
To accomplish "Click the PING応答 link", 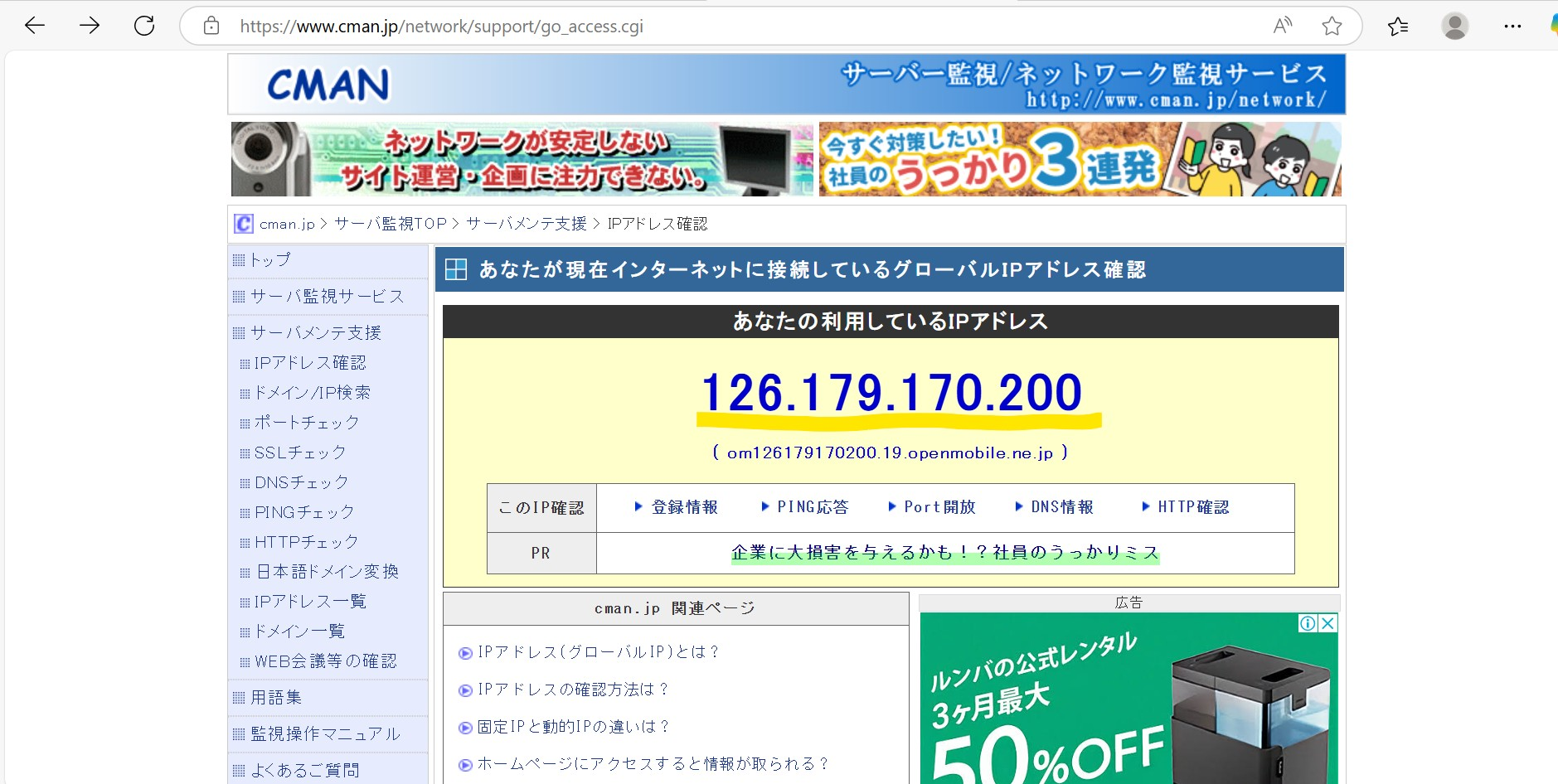I will 813,507.
